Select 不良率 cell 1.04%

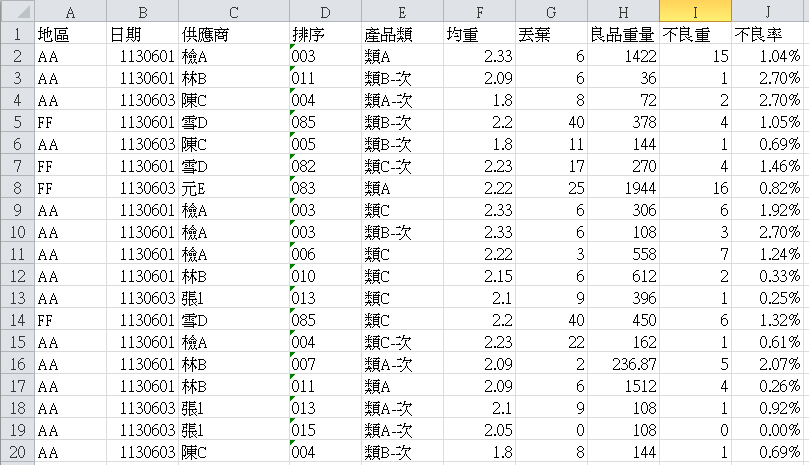coord(770,56)
